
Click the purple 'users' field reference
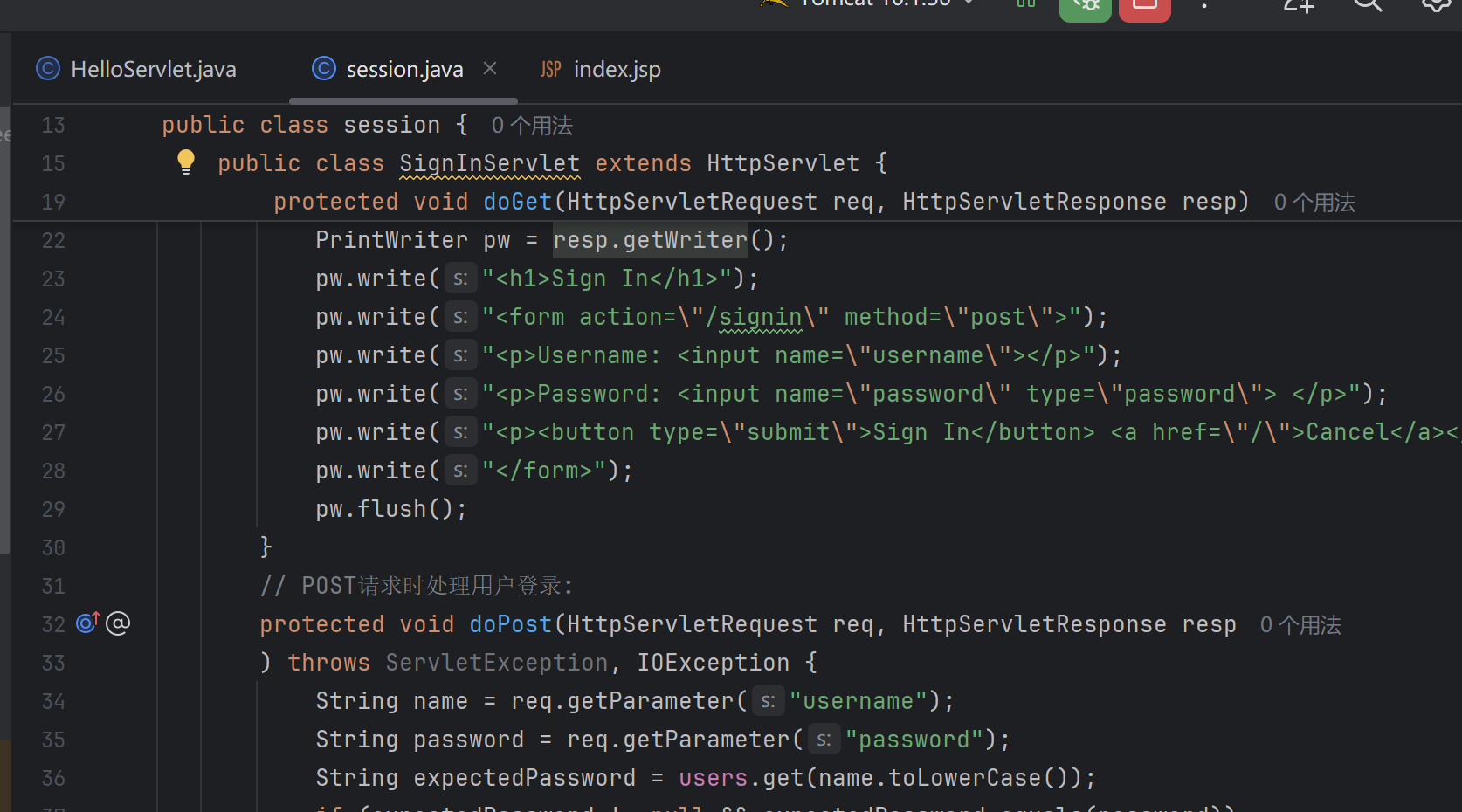(714, 778)
